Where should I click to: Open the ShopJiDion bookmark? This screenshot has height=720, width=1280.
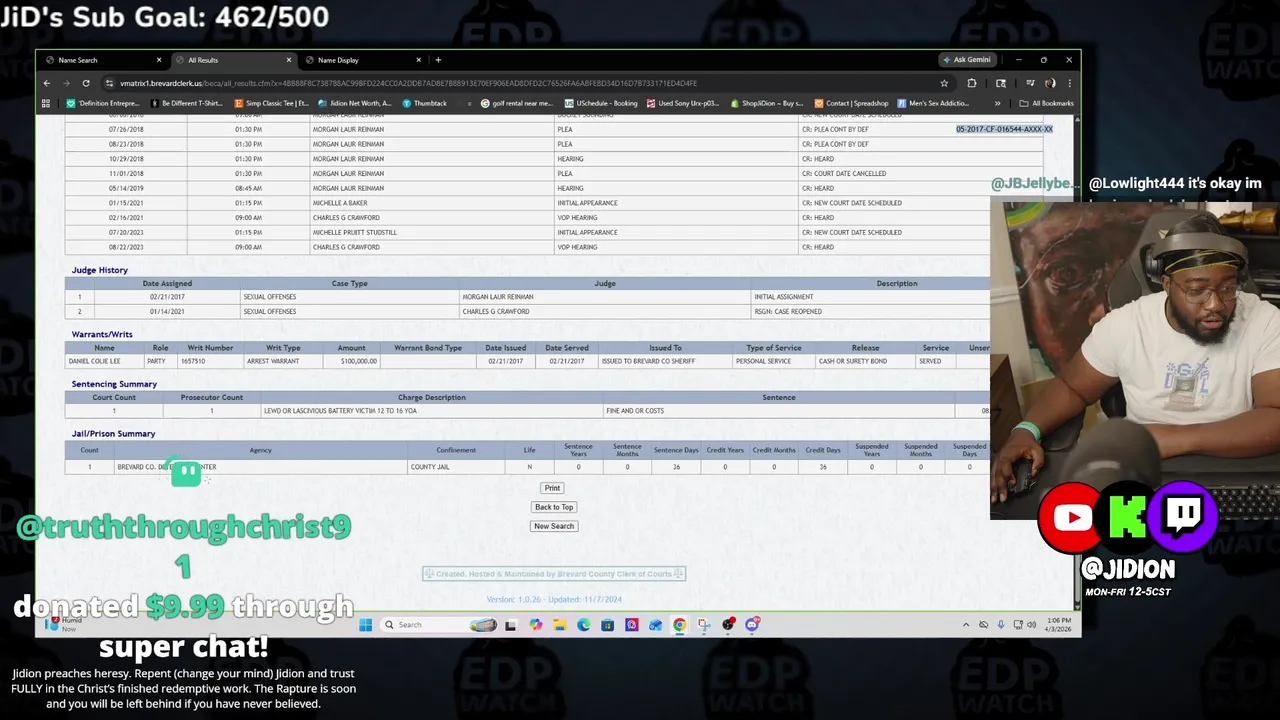[x=767, y=103]
